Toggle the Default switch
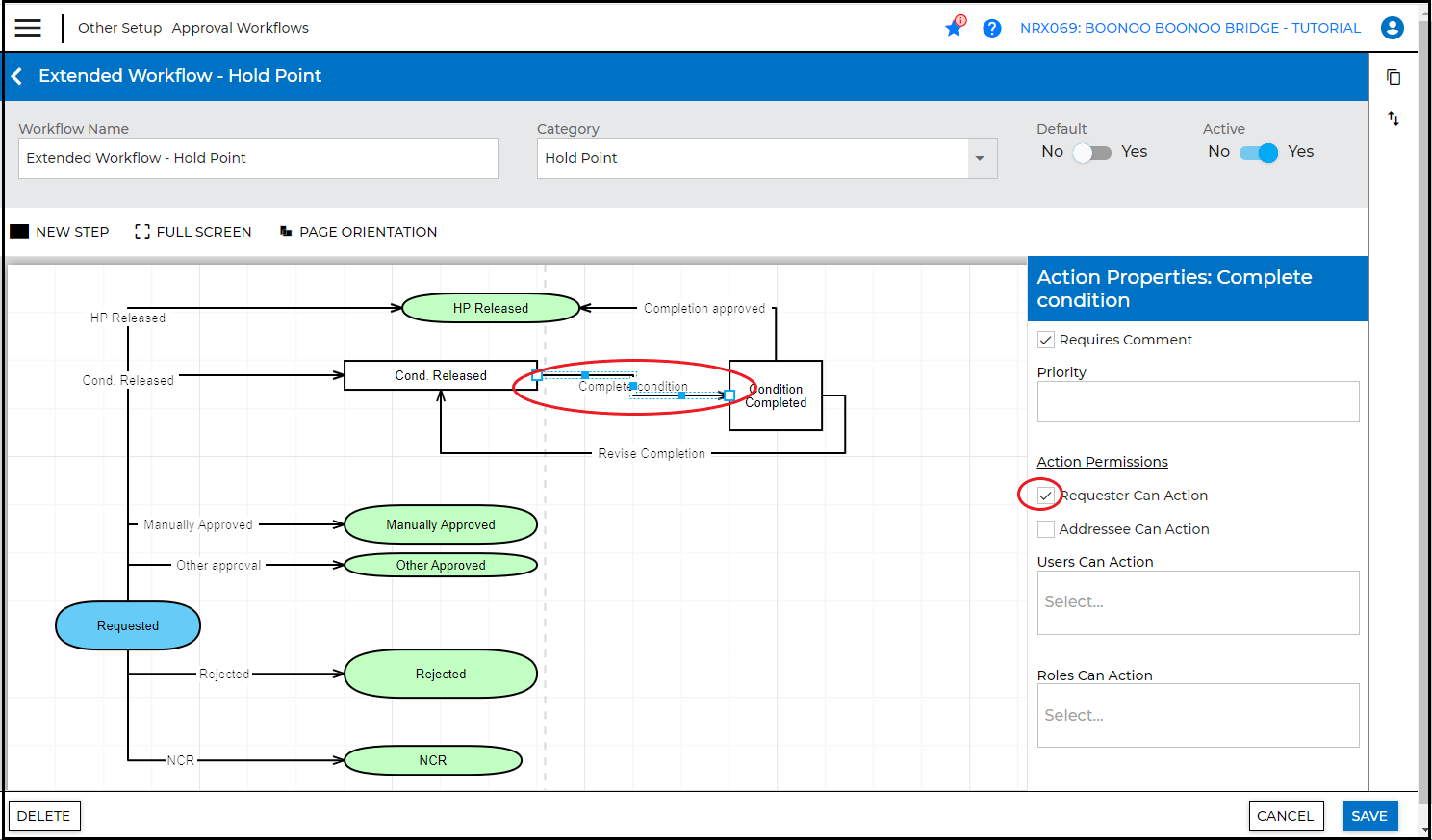The height and width of the screenshot is (840, 1432). pyautogui.click(x=1092, y=153)
